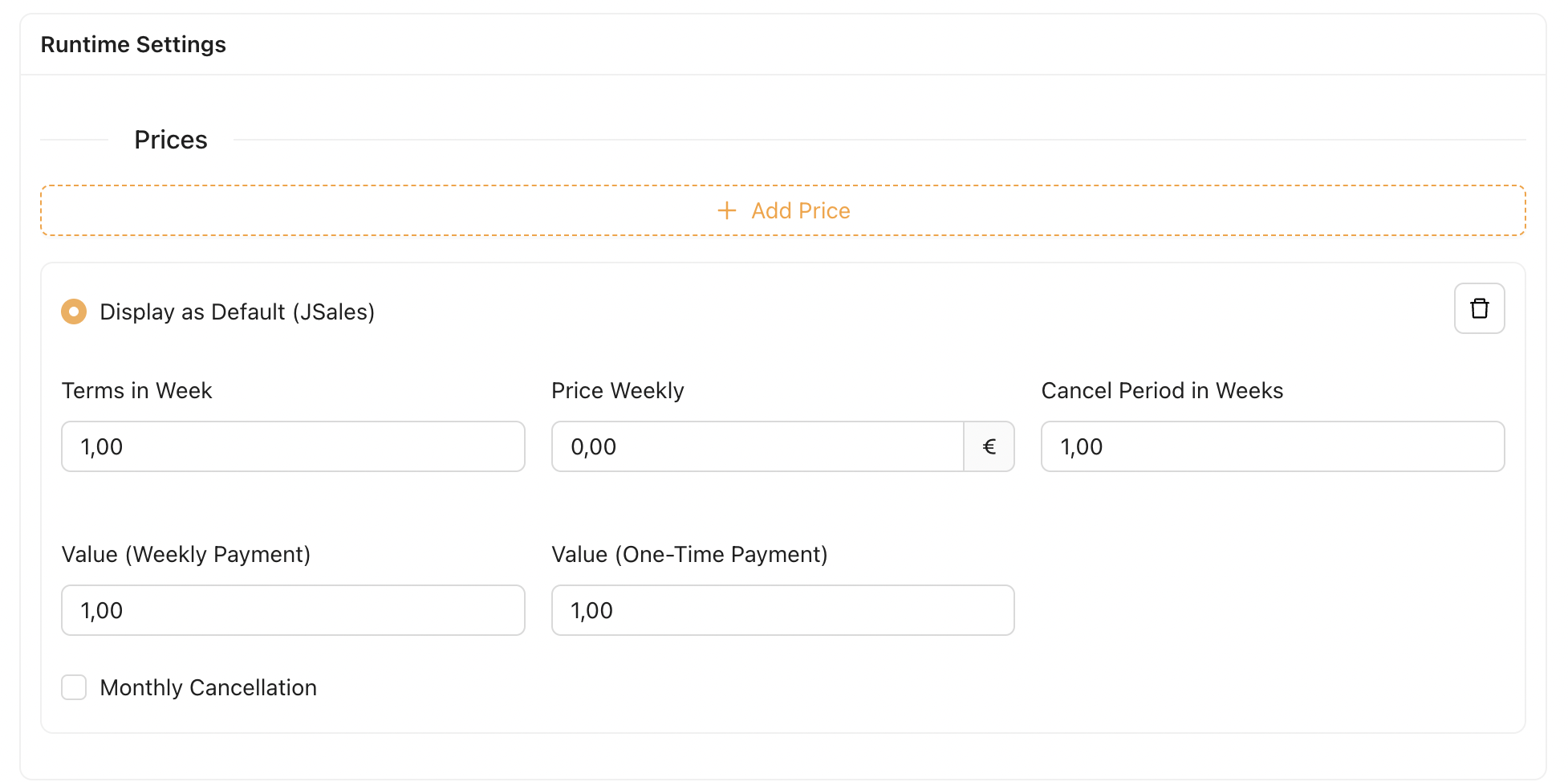The width and height of the screenshot is (1568, 782).
Task: Click the Value (One-Time Payment) label
Action: 689,554
